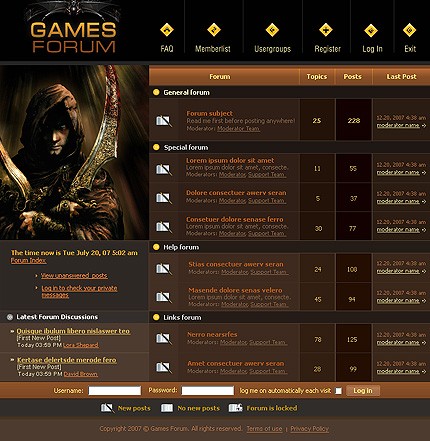Open the Terms of use link
Viewport: 430px width, 441px height.
(264, 429)
